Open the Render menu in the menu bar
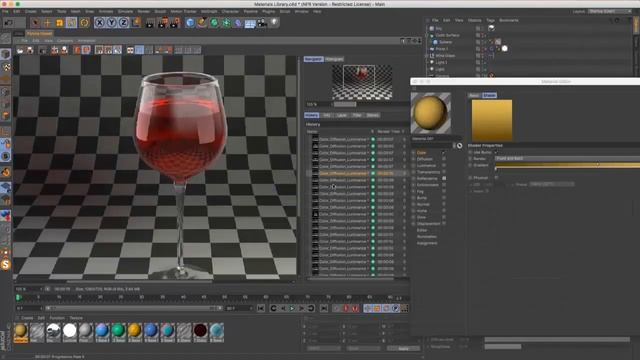The height and width of the screenshot is (360, 640). coord(143,11)
